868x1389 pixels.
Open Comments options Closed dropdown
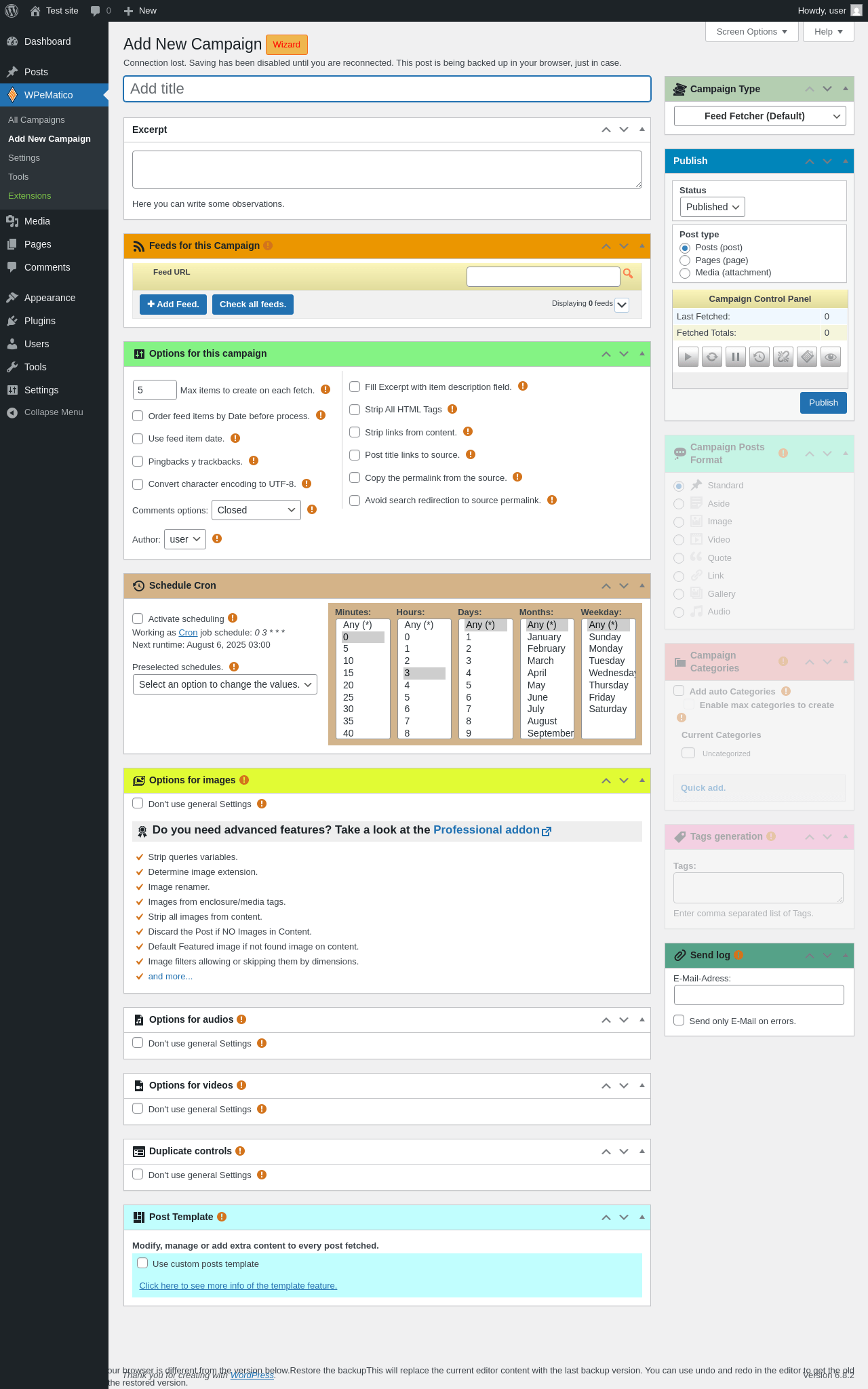tap(256, 510)
